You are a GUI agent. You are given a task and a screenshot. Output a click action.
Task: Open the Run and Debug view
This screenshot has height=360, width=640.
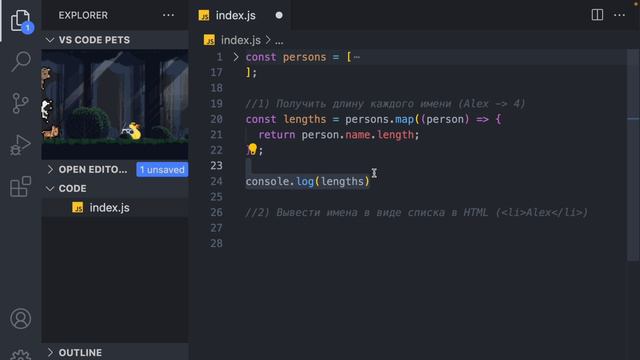20,145
